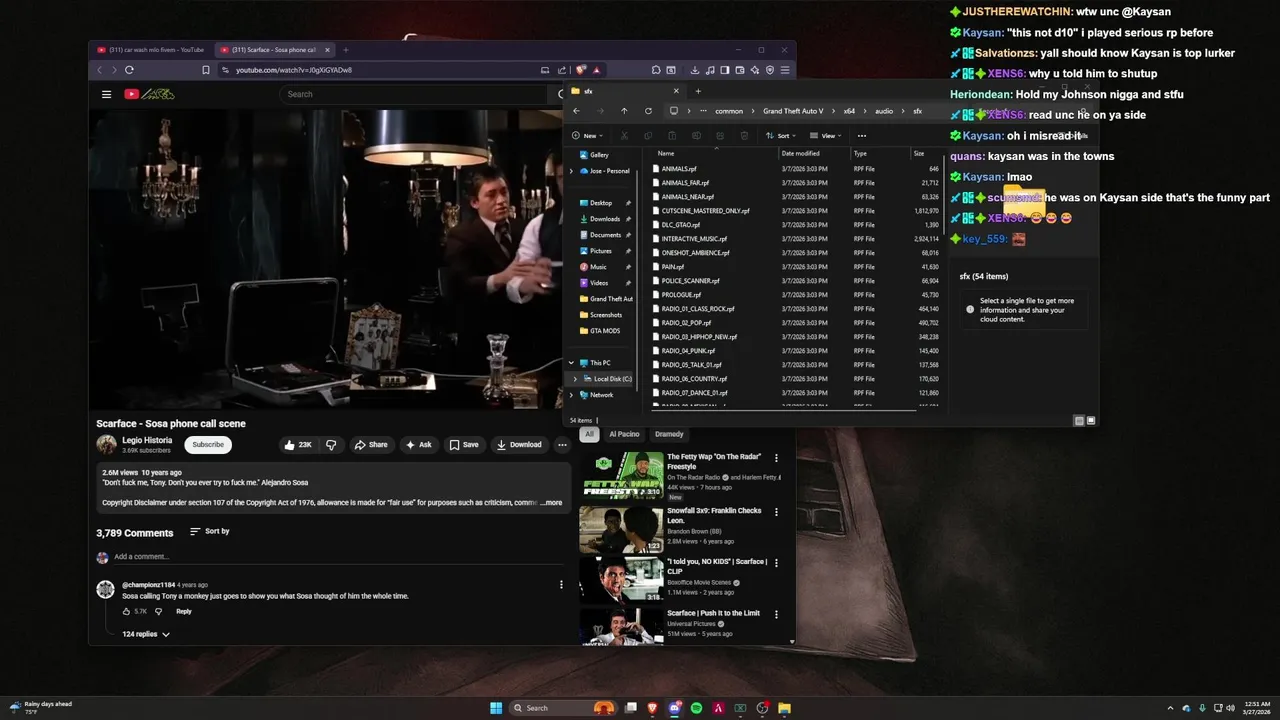This screenshot has width=1280, height=720.
Task: Like champlonz1184's comment
Action: (x=126, y=611)
